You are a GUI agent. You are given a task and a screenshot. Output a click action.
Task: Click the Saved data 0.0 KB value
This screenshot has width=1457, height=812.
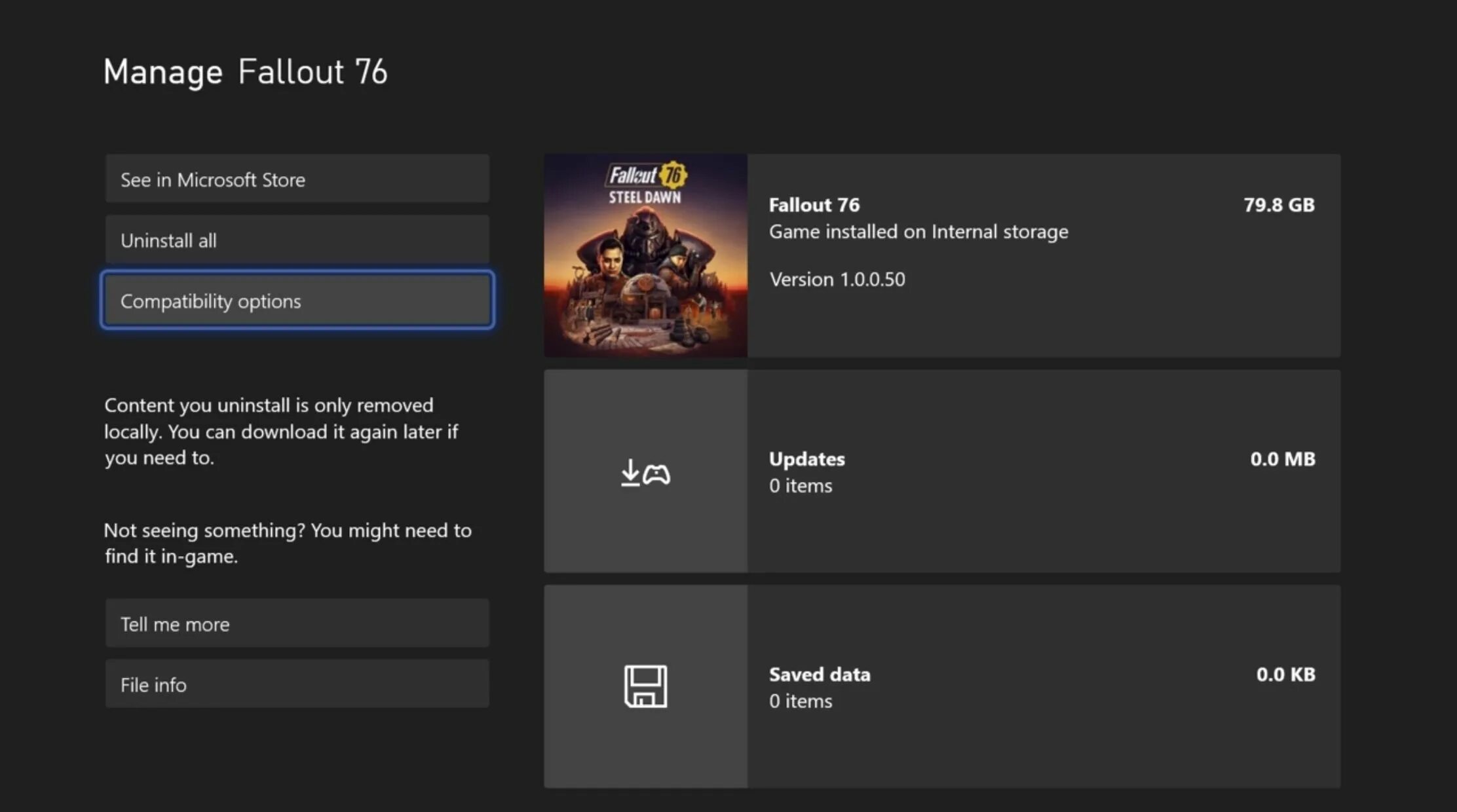coord(1285,674)
